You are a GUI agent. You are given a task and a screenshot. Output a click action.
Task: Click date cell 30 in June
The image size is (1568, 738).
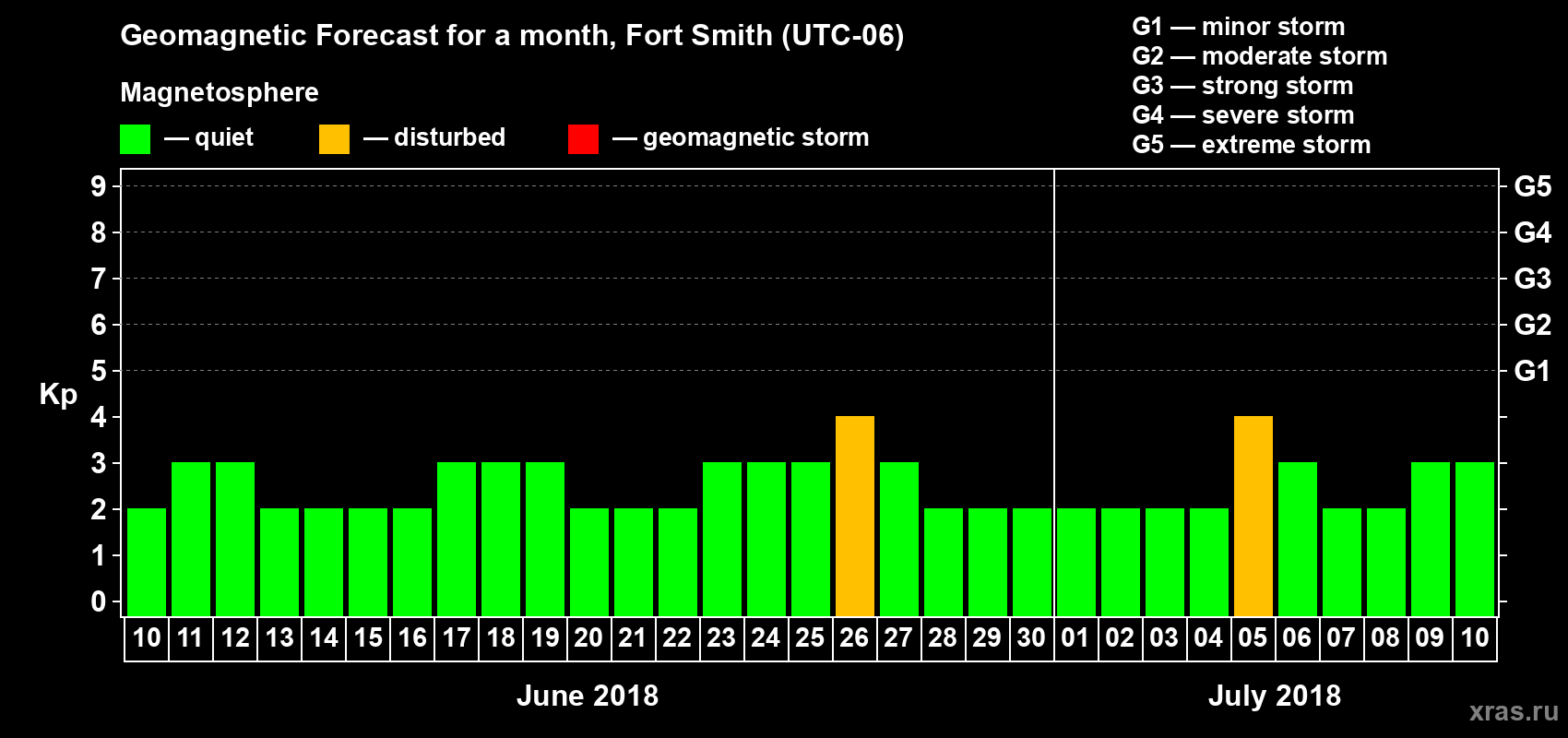click(1032, 638)
